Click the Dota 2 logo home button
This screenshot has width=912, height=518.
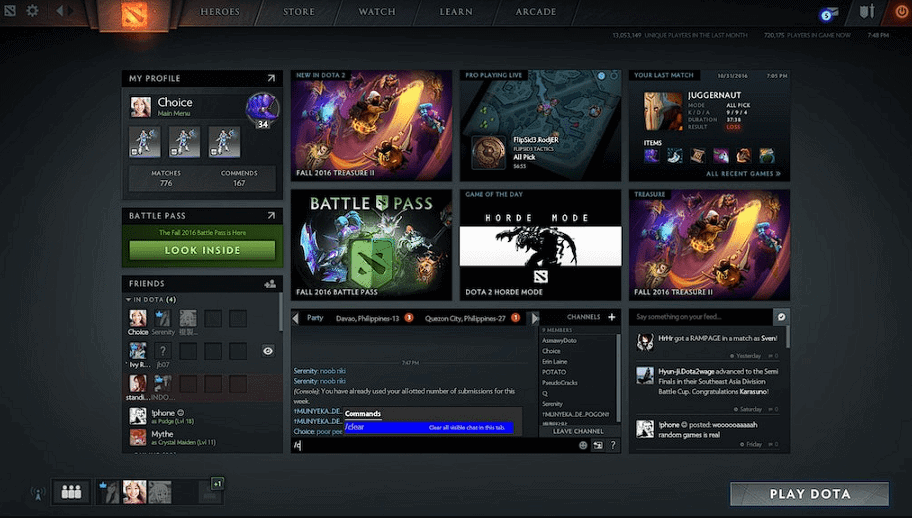134,15
